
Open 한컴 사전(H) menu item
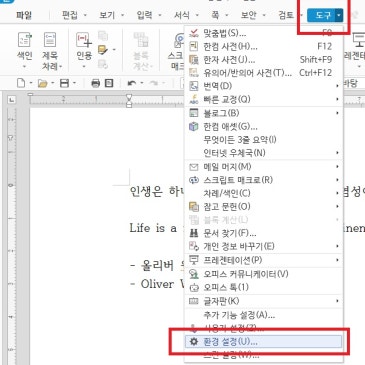[x=264, y=46]
